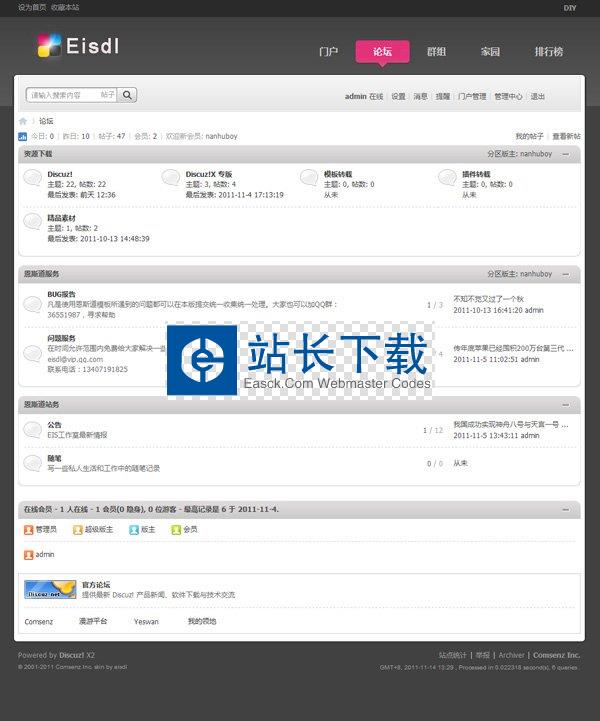Open the 精品素材 forum title
Screen dimensions: 600x721
62,218
